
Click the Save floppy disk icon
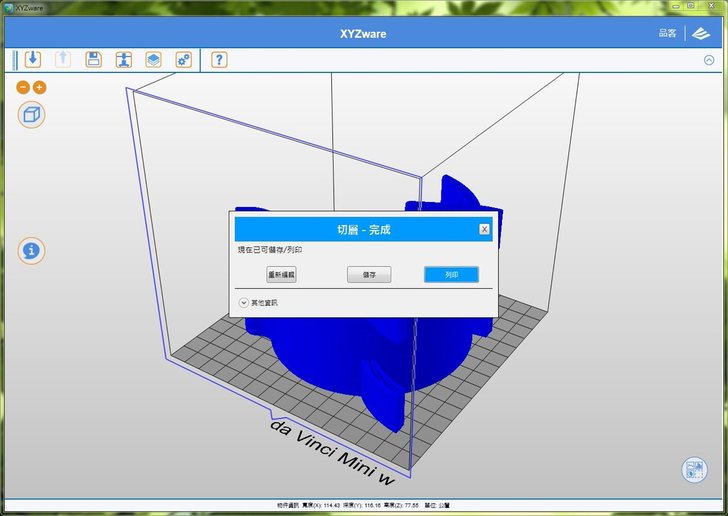[93, 59]
